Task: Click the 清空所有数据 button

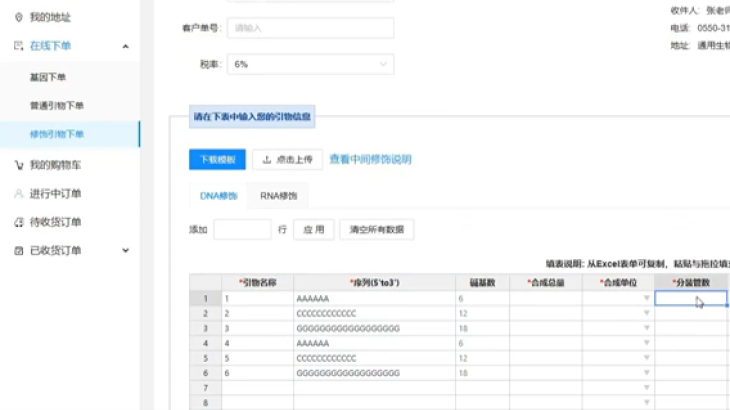Action: (376, 230)
